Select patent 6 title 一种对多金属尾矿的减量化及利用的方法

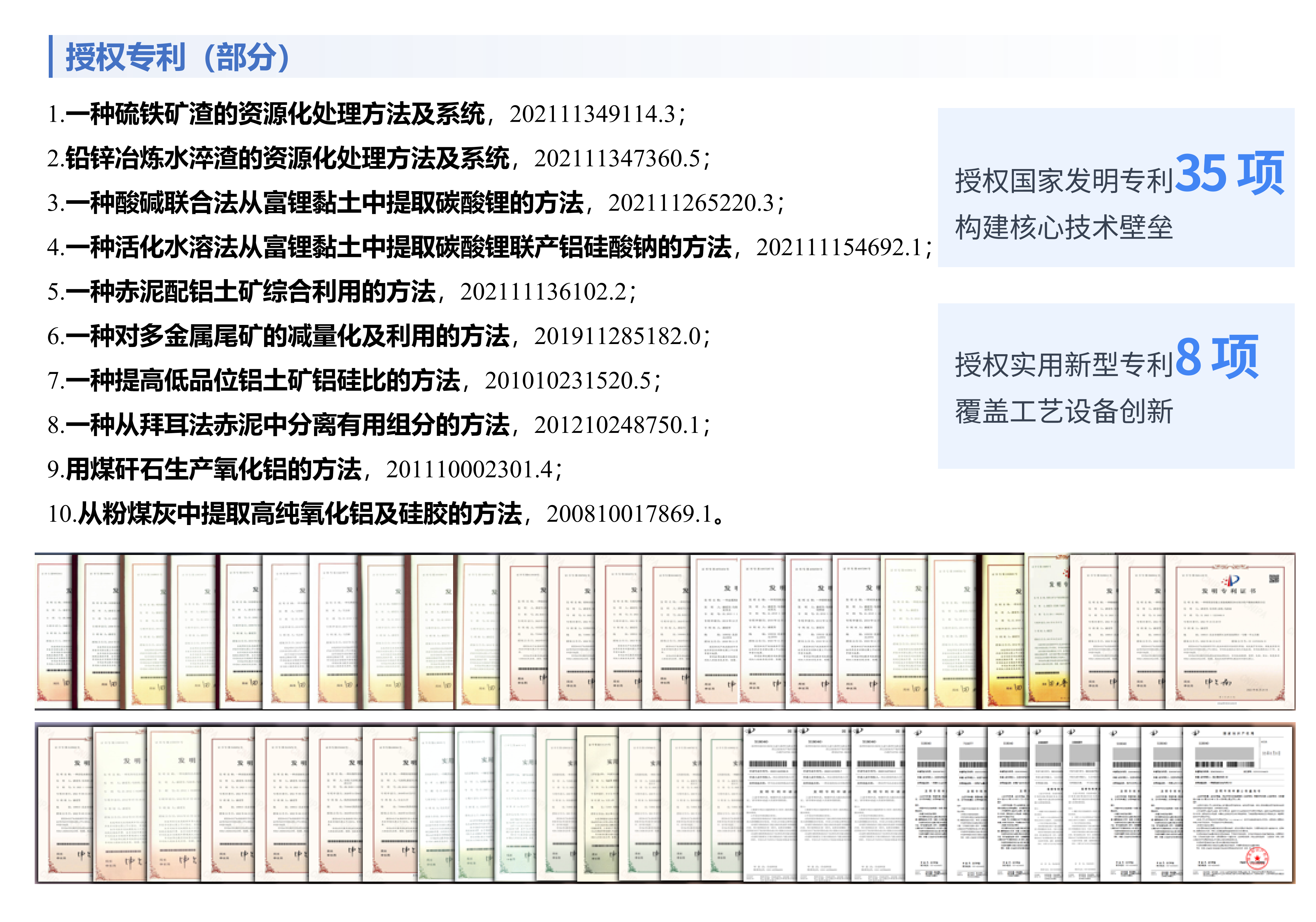(288, 336)
